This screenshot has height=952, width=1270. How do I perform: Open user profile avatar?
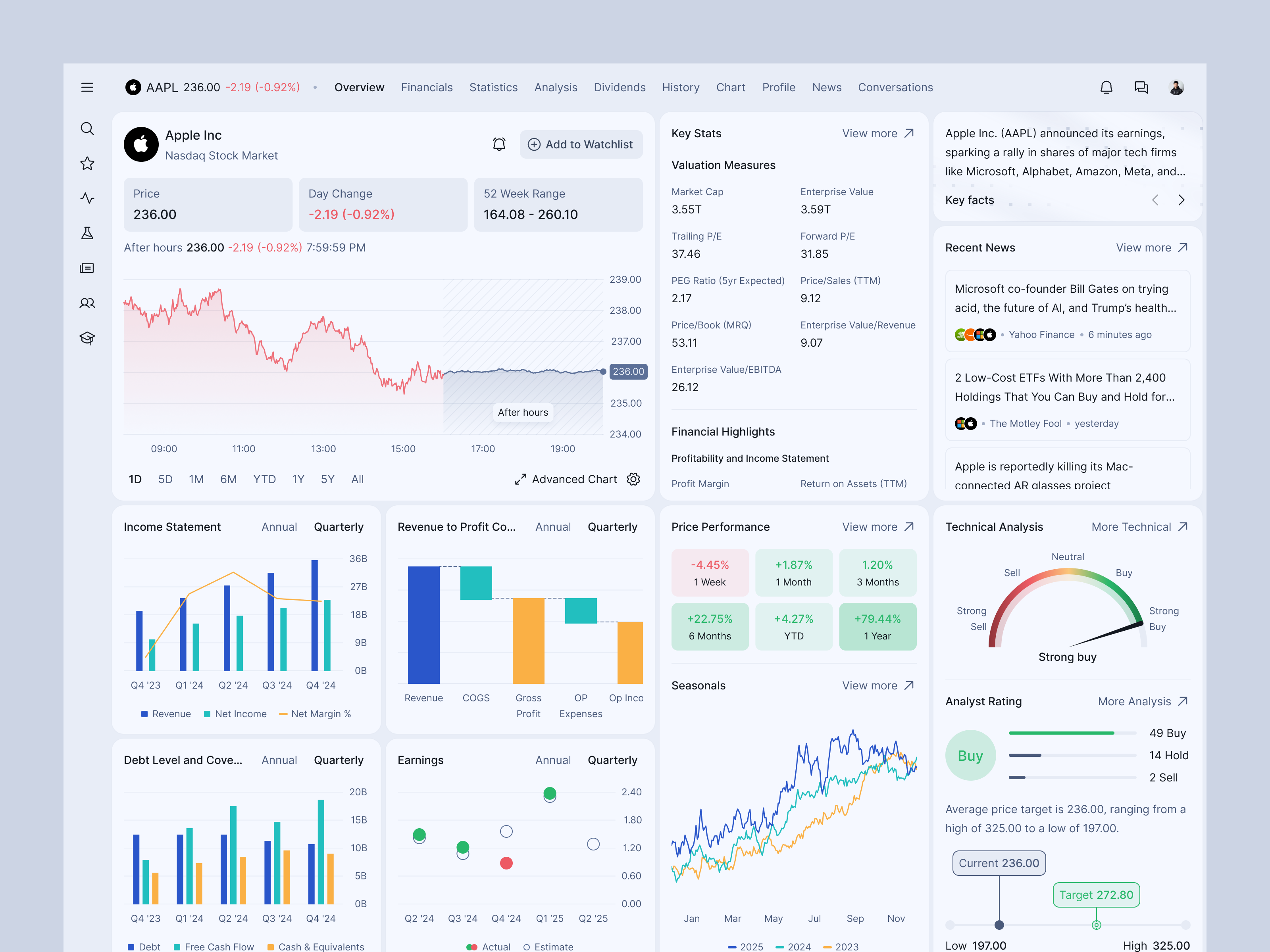point(1176,87)
